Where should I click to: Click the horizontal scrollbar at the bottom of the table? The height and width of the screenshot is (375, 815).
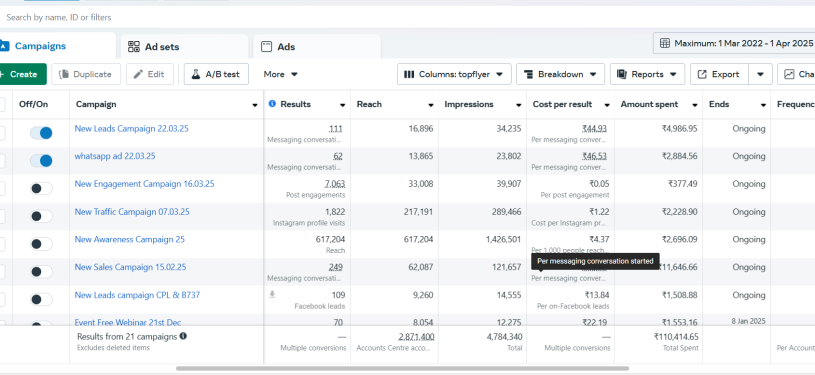coord(402,368)
